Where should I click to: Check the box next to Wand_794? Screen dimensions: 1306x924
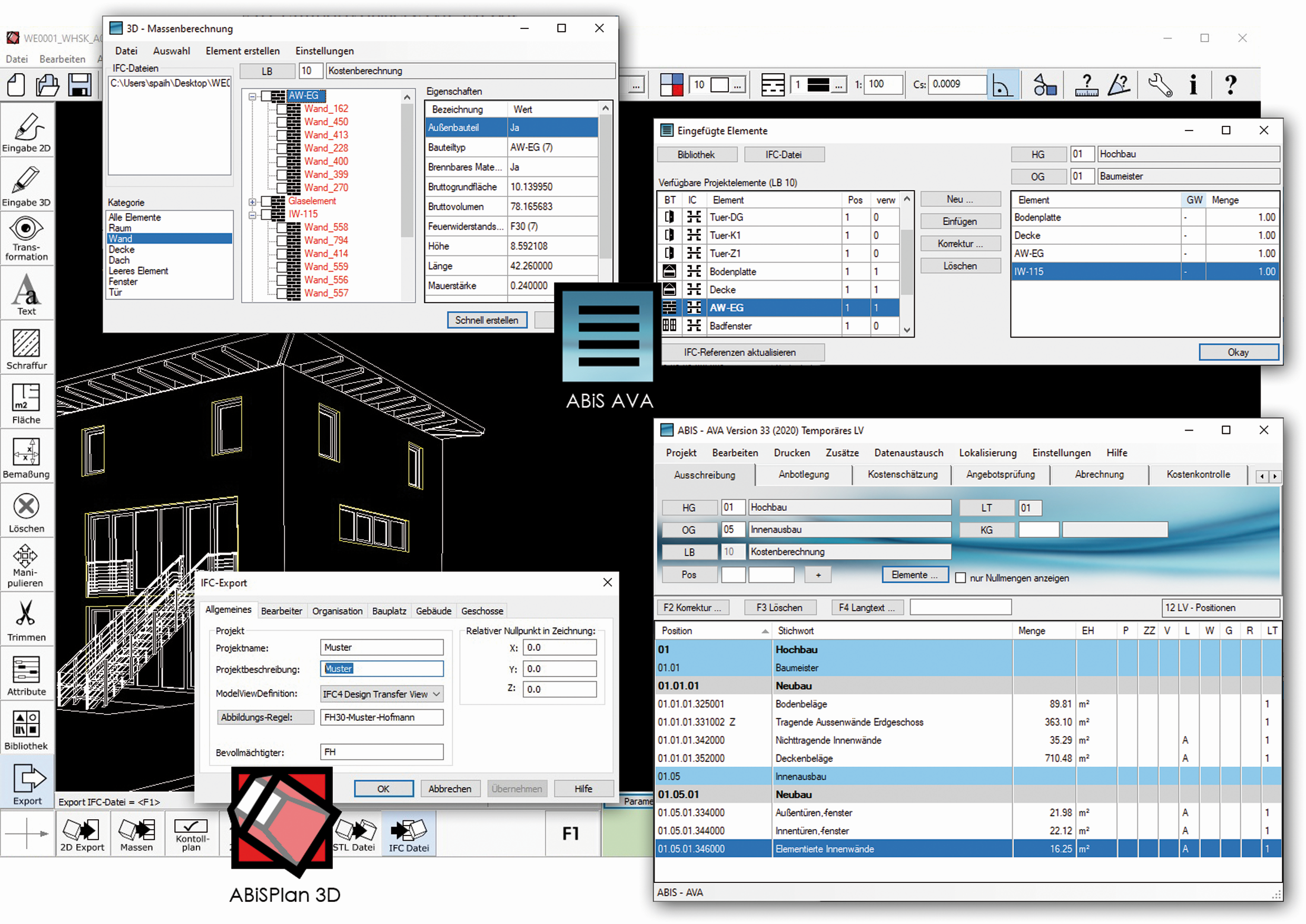tap(282, 240)
